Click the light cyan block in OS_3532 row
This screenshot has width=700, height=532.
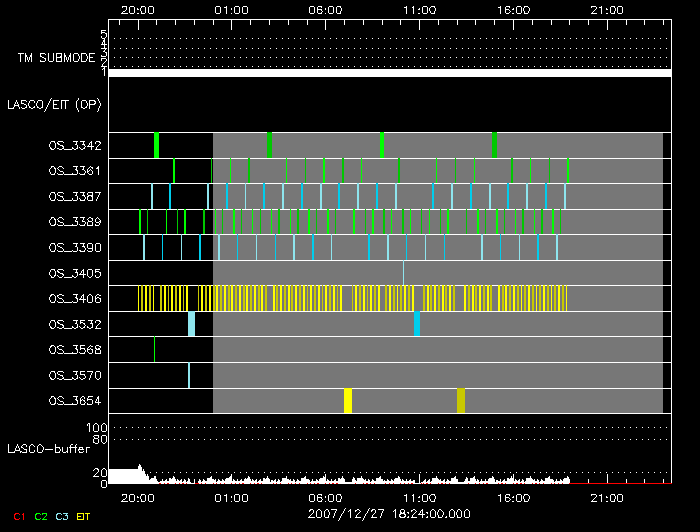click(191, 324)
